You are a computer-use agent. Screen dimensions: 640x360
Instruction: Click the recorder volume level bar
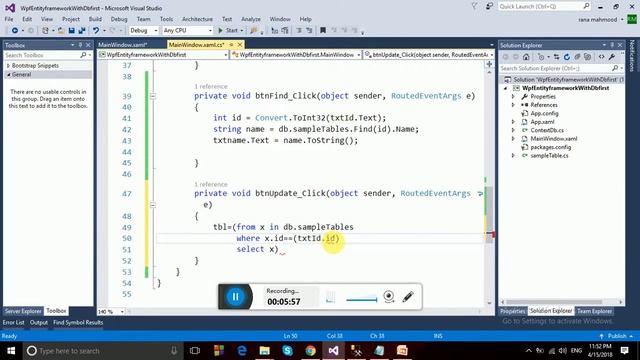tap(361, 300)
